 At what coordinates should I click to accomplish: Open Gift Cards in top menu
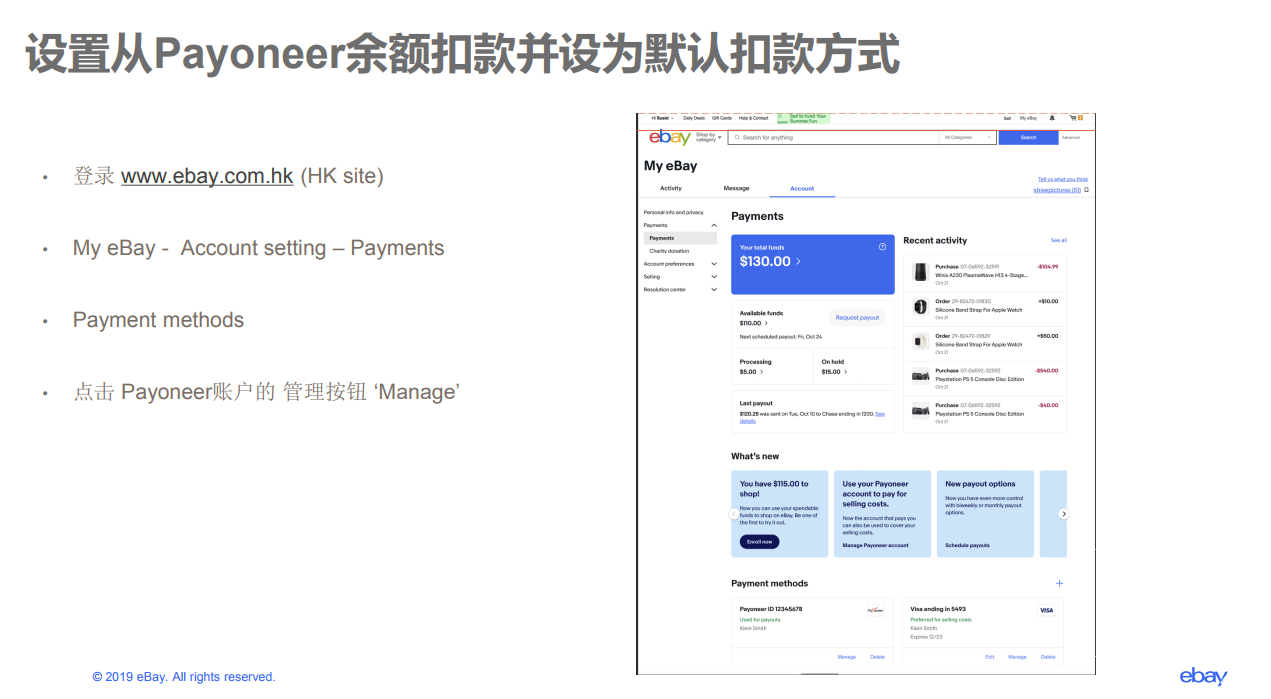coord(722,118)
